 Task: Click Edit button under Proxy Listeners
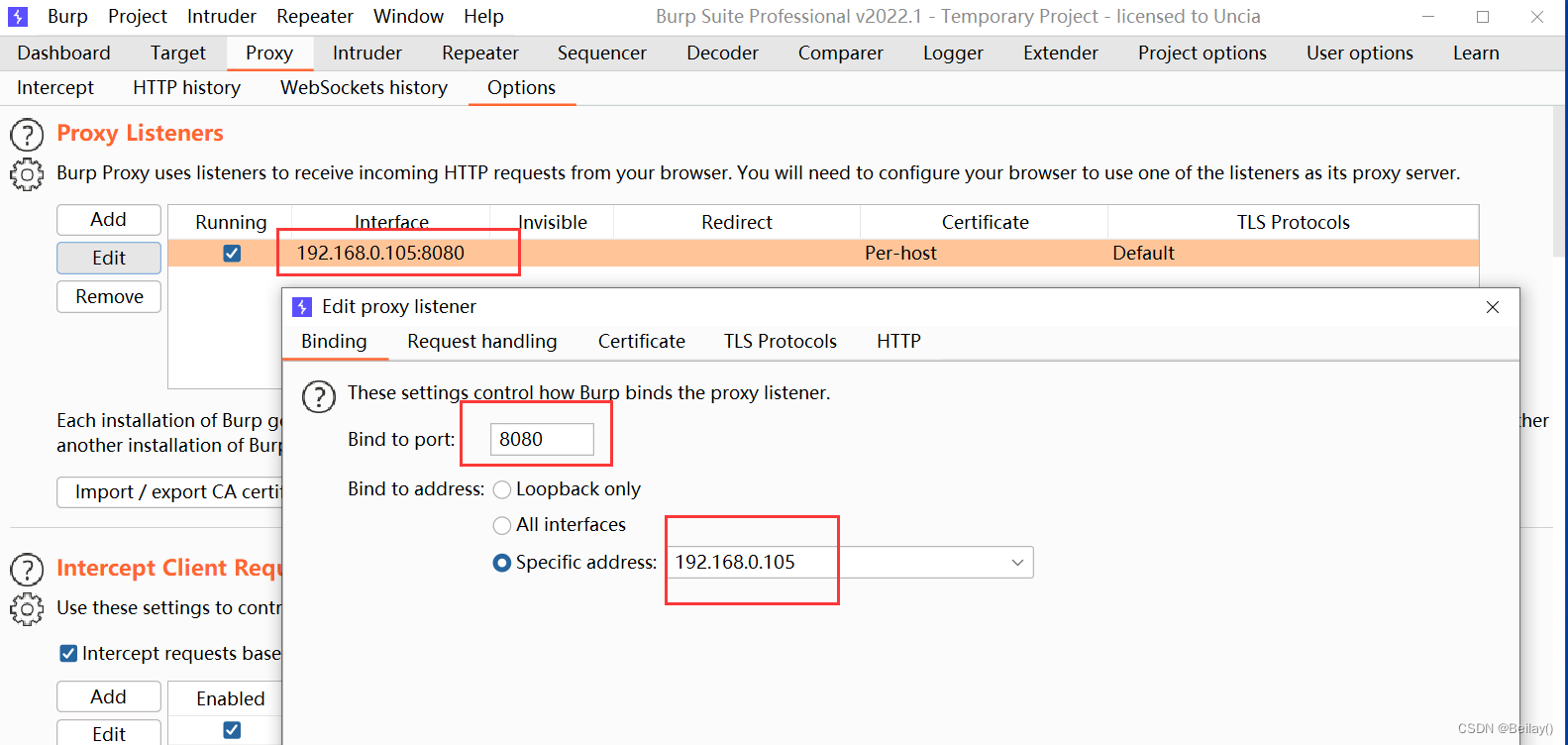(109, 259)
